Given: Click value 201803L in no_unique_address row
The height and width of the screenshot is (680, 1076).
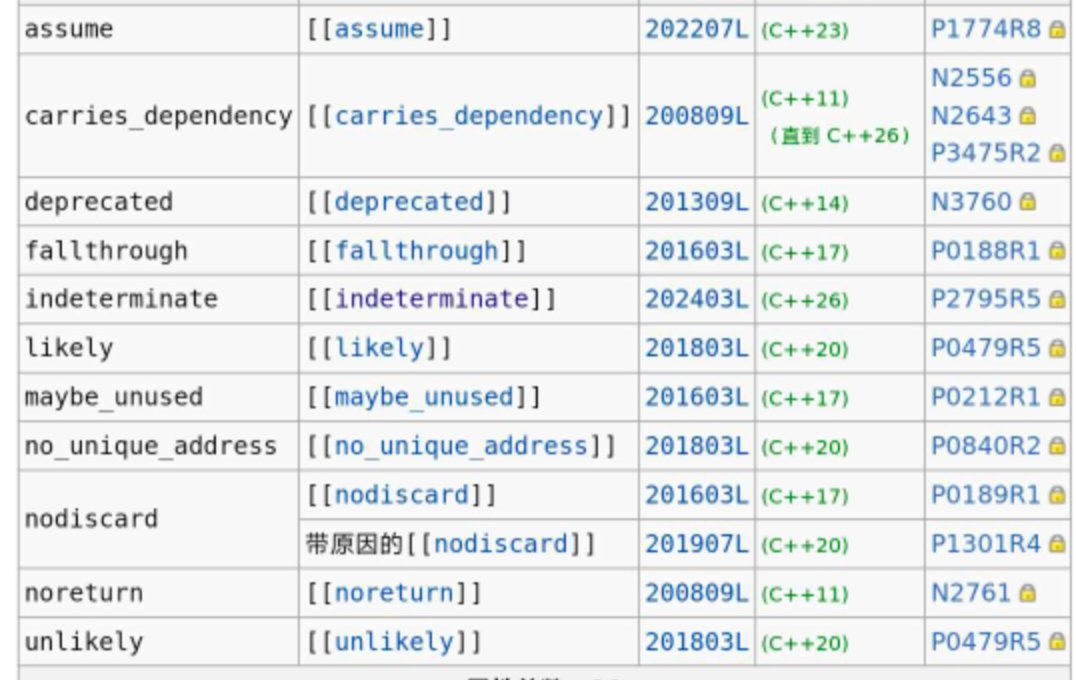Looking at the screenshot, I should (x=697, y=446).
